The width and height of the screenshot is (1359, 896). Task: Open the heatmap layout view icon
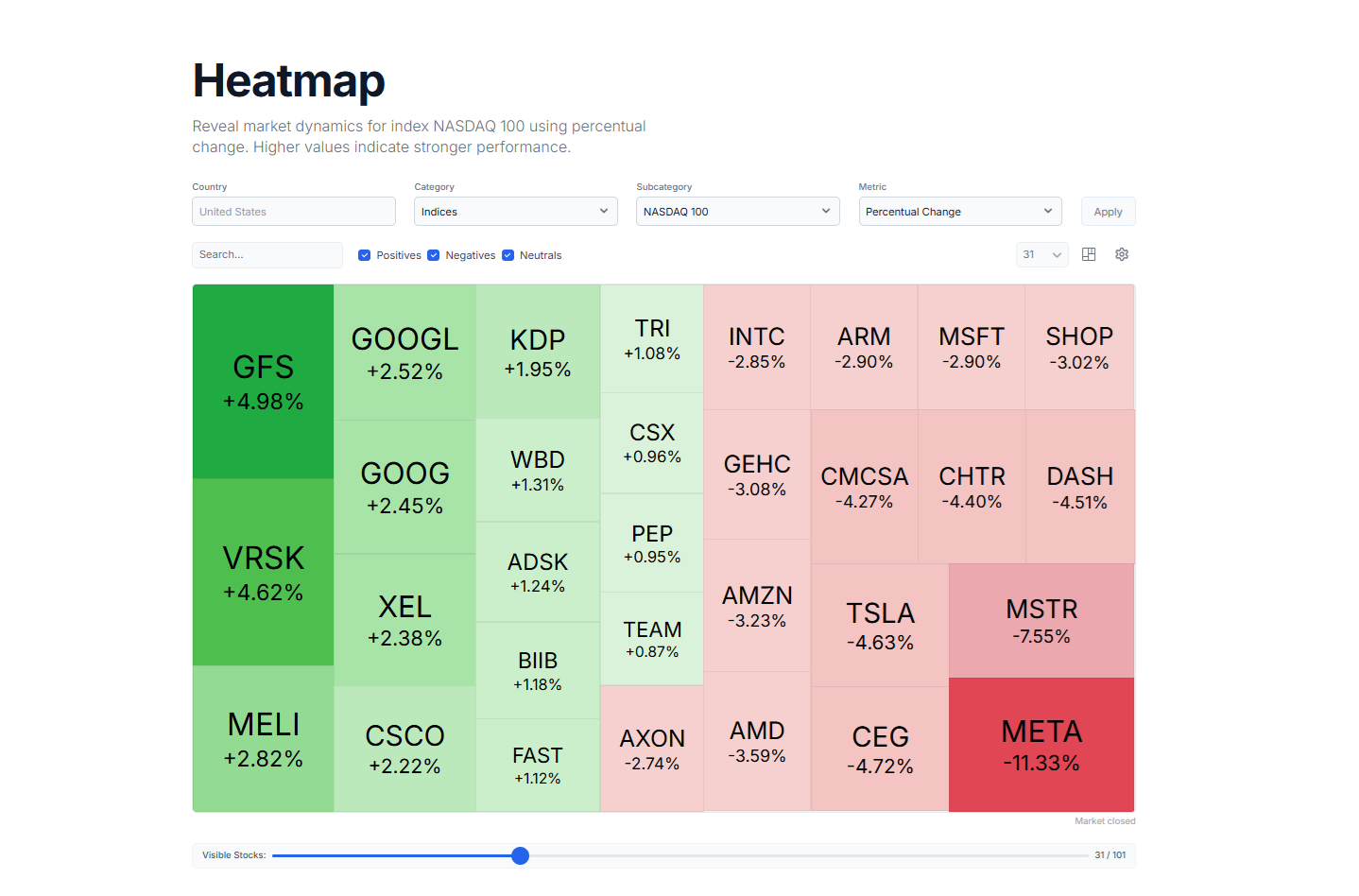(1088, 254)
